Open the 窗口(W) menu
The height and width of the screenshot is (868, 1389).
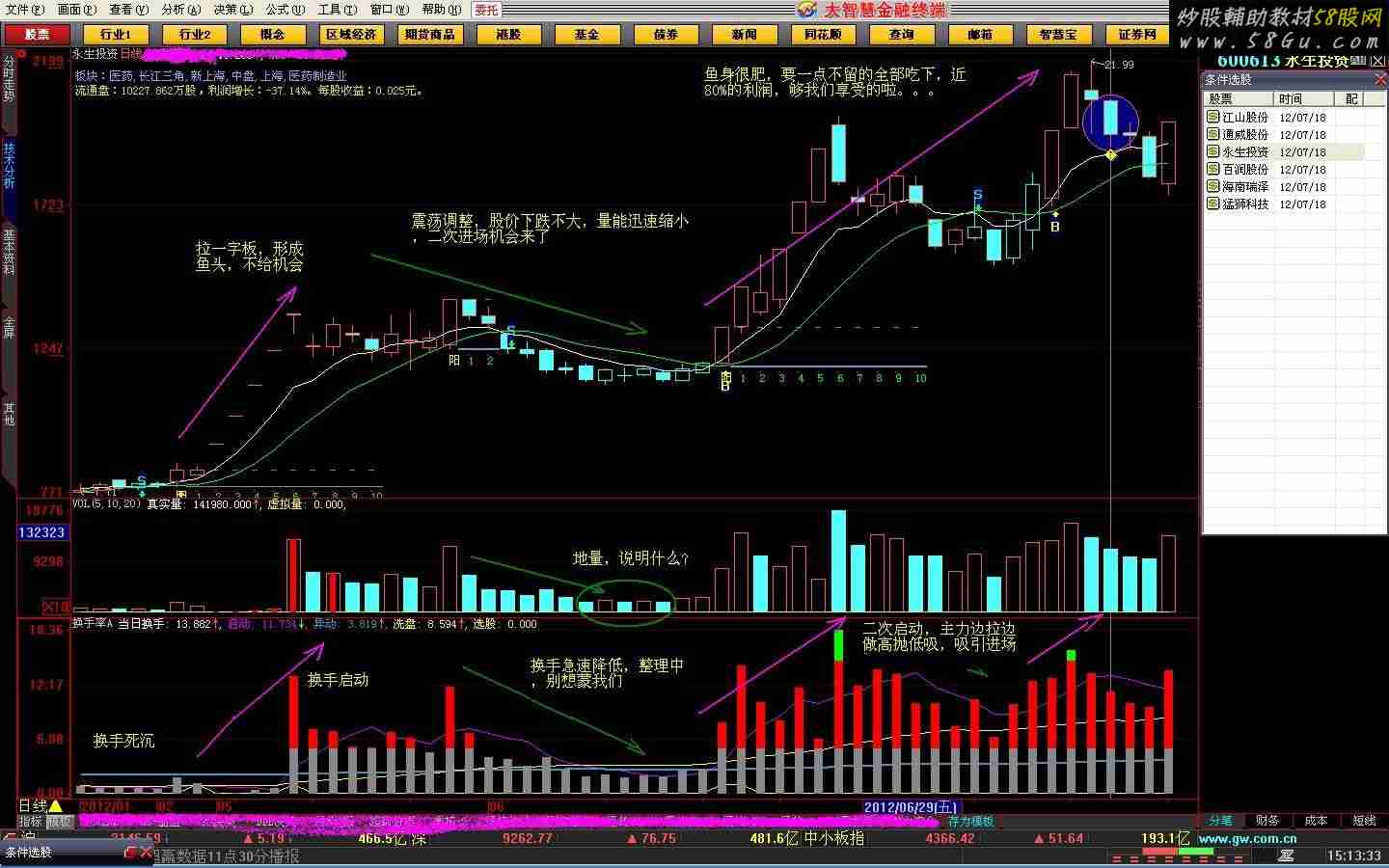pyautogui.click(x=390, y=10)
